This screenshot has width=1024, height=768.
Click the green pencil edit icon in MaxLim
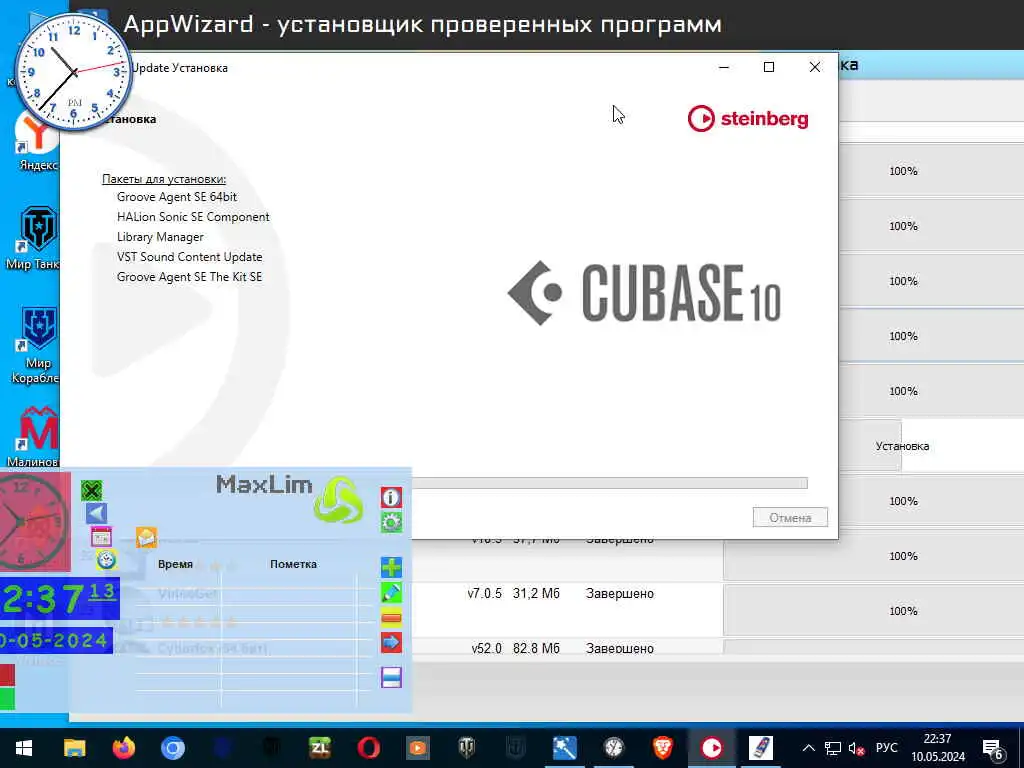pos(391,592)
